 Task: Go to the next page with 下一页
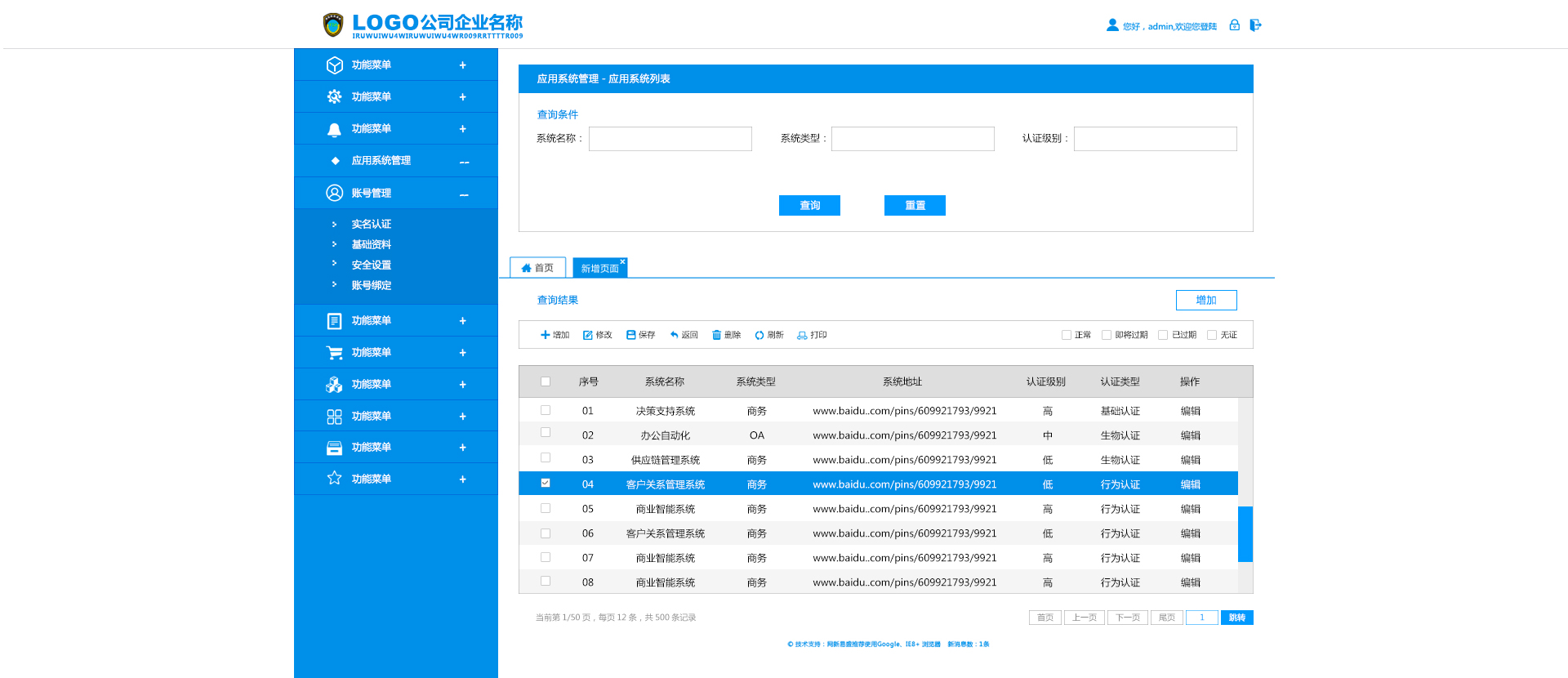coord(1128,618)
